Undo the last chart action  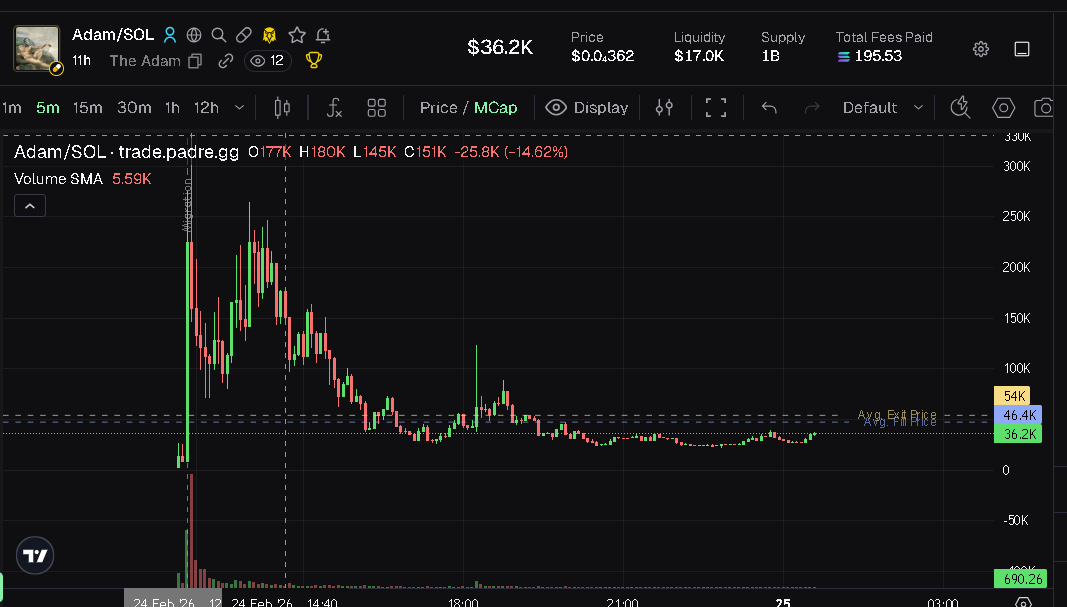click(769, 108)
